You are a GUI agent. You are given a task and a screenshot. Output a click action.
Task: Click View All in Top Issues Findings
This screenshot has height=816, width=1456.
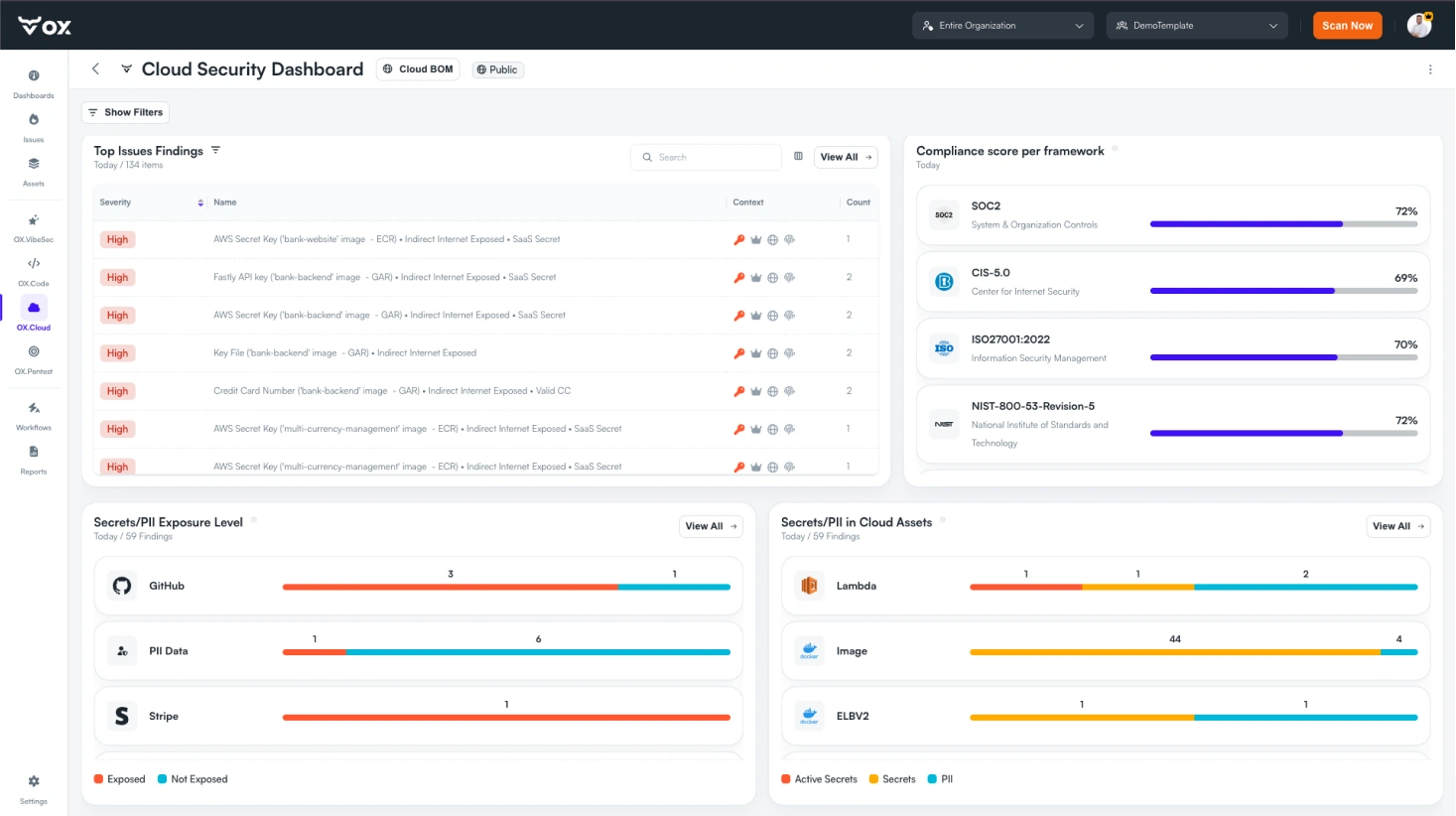pos(846,157)
